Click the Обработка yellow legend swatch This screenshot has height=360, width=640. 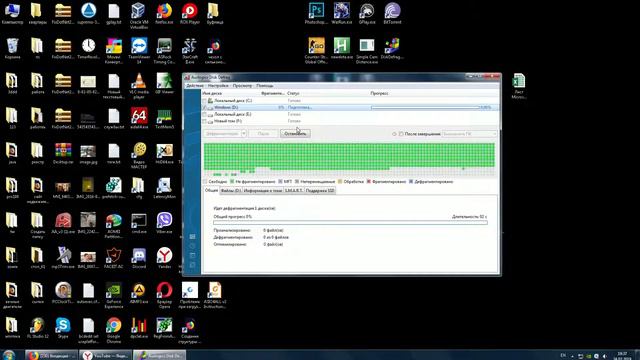pyautogui.click(x=340, y=182)
